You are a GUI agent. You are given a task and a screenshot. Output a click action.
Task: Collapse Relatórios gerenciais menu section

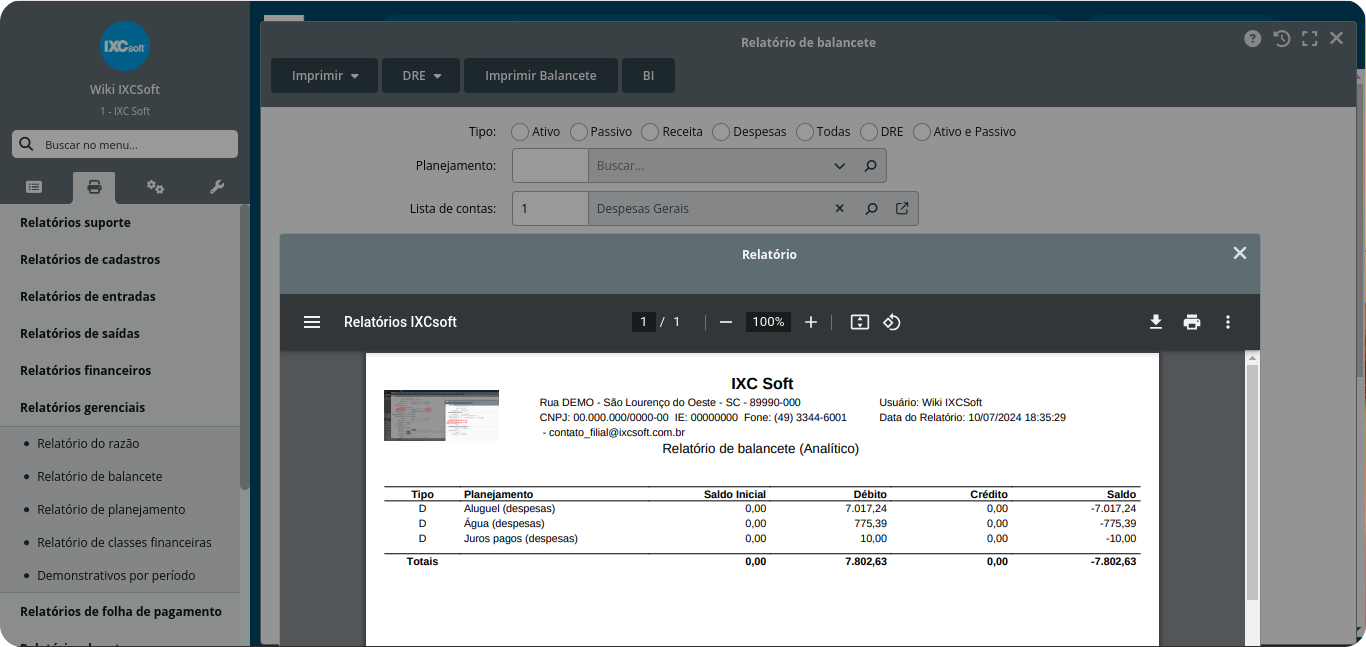click(120, 407)
